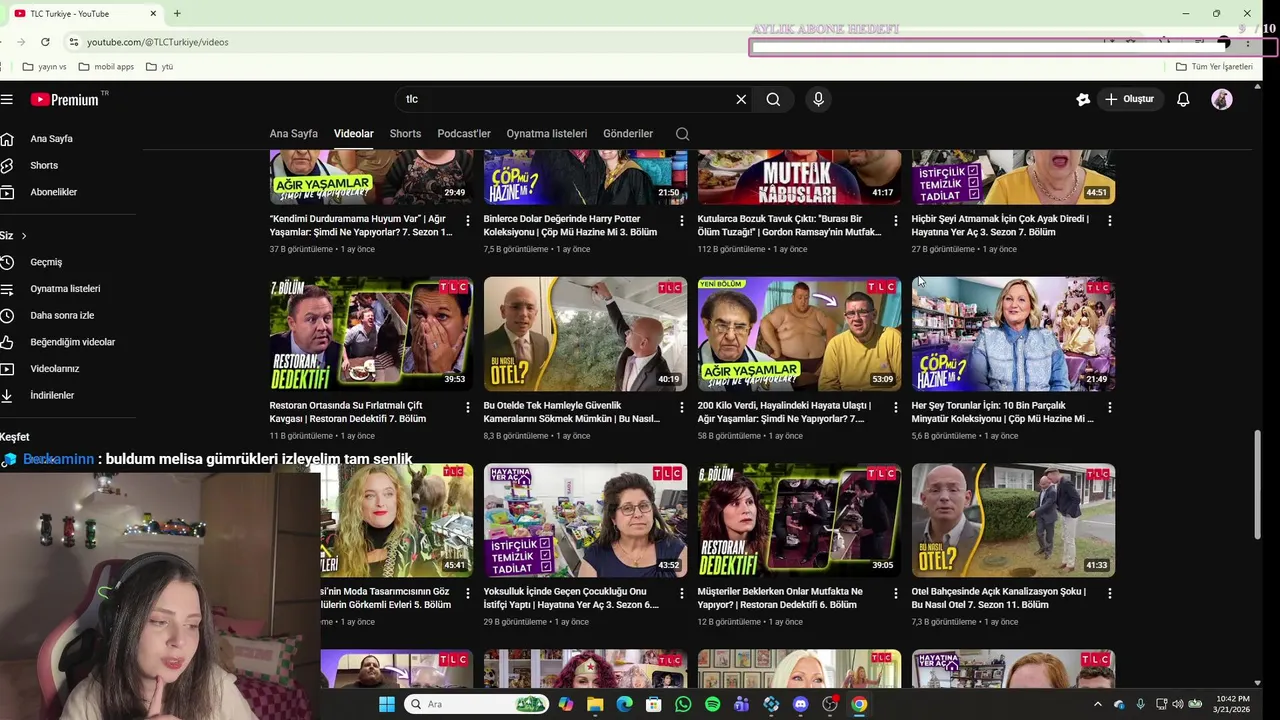
Task: Expand the Siz section chevron
Action: (23, 236)
